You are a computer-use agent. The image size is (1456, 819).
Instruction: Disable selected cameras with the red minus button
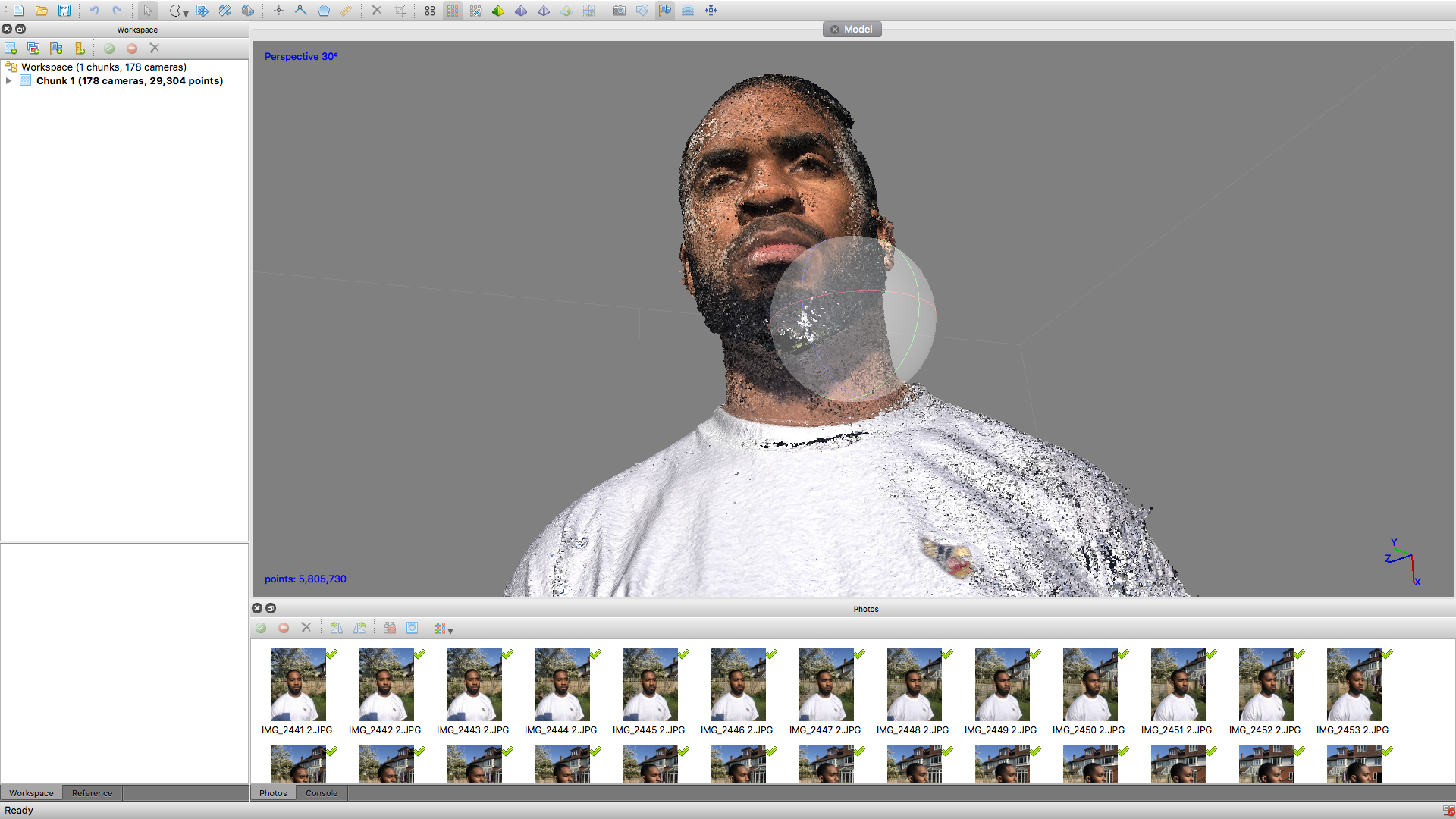click(132, 48)
